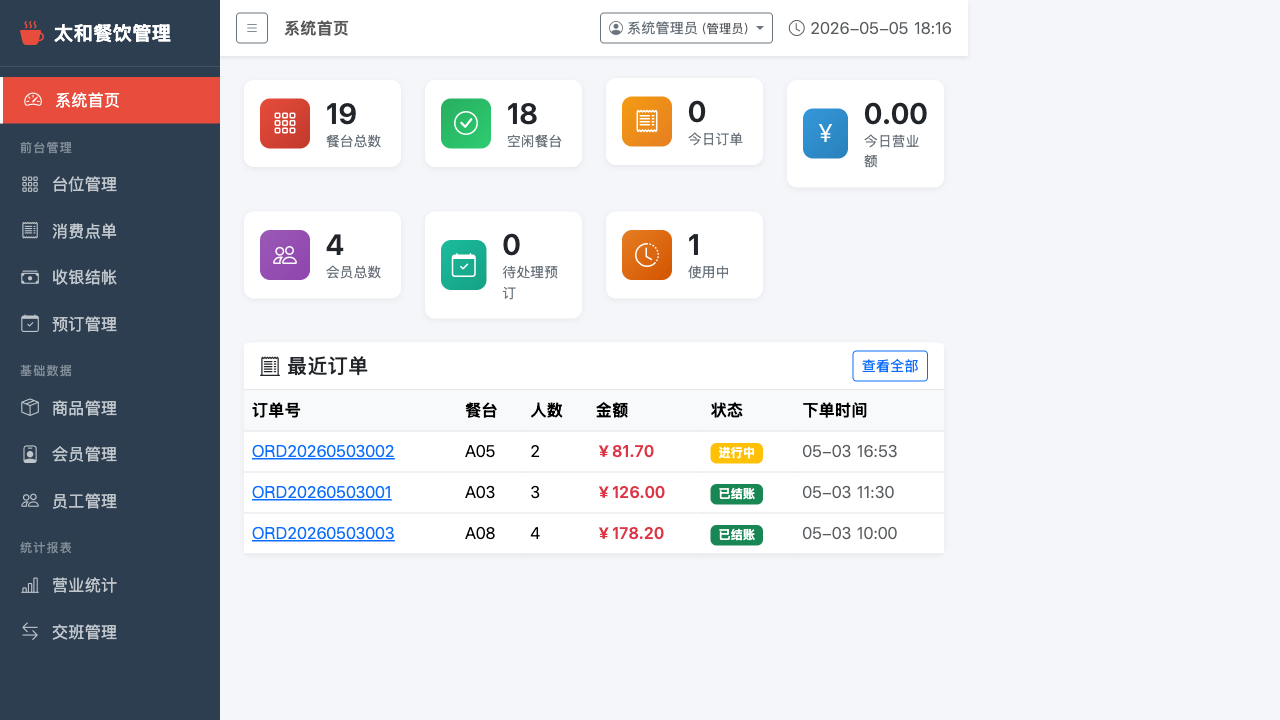Viewport: 1280px width, 720px height.
Task: Open 台位管理 from the sidebar
Action: [110, 184]
